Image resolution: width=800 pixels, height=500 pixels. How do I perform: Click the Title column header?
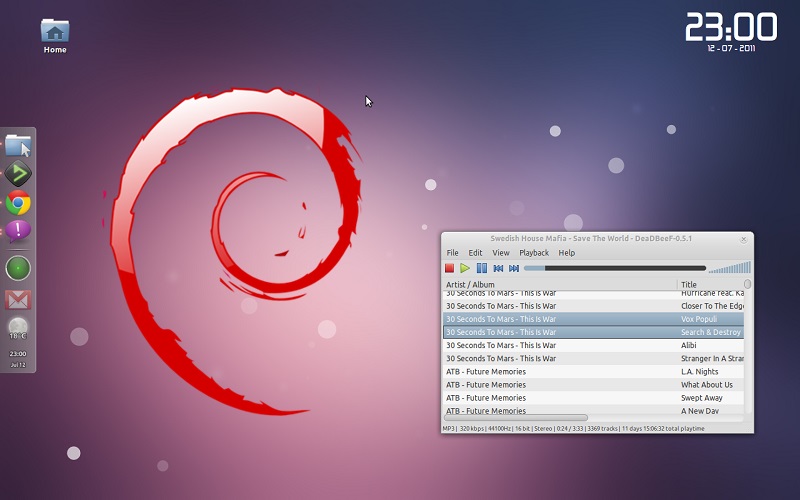[x=710, y=285]
